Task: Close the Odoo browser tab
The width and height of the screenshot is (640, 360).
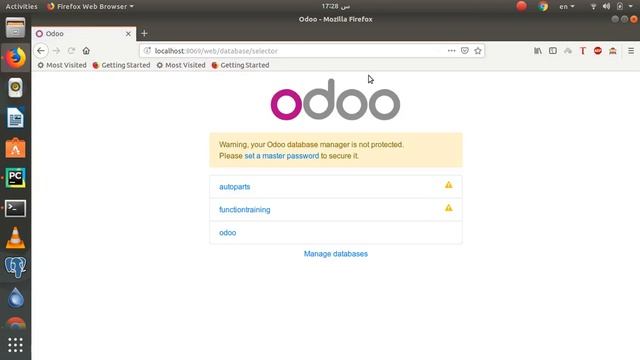Action: 128,34
